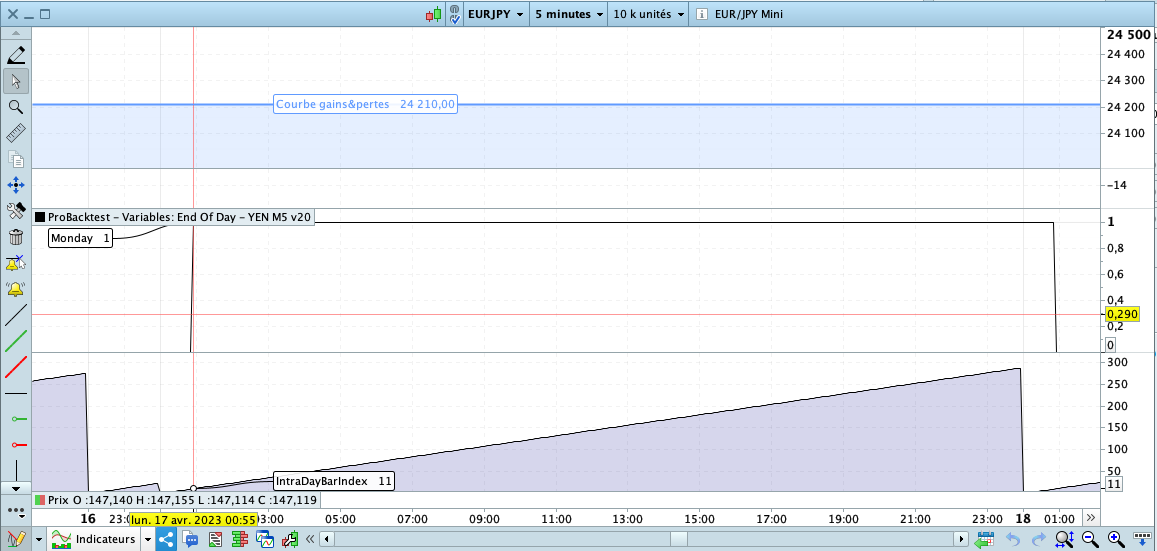1157x551 pixels.
Task: Click the red-green square beside Prix
Action: click(39, 500)
